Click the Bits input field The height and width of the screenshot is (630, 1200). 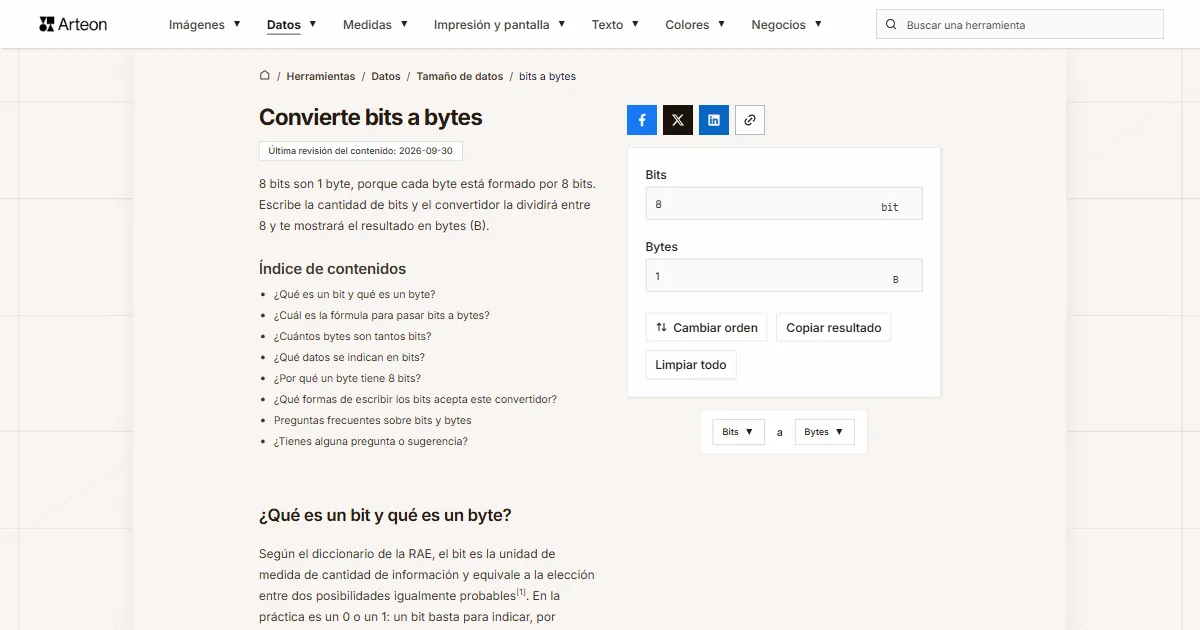pos(784,204)
